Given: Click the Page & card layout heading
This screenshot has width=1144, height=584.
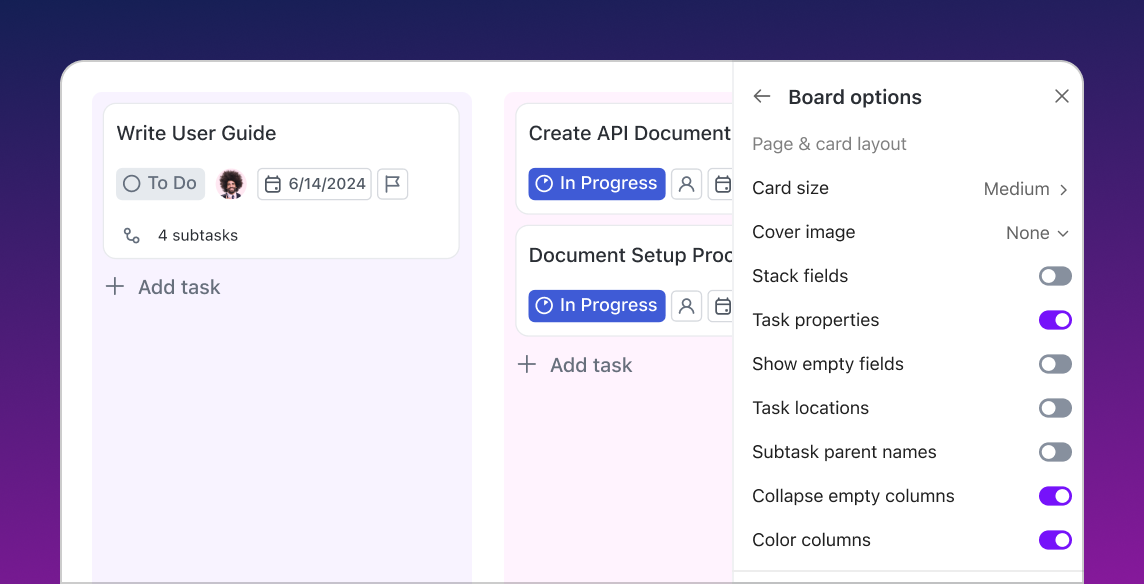Looking at the screenshot, I should pos(829,144).
